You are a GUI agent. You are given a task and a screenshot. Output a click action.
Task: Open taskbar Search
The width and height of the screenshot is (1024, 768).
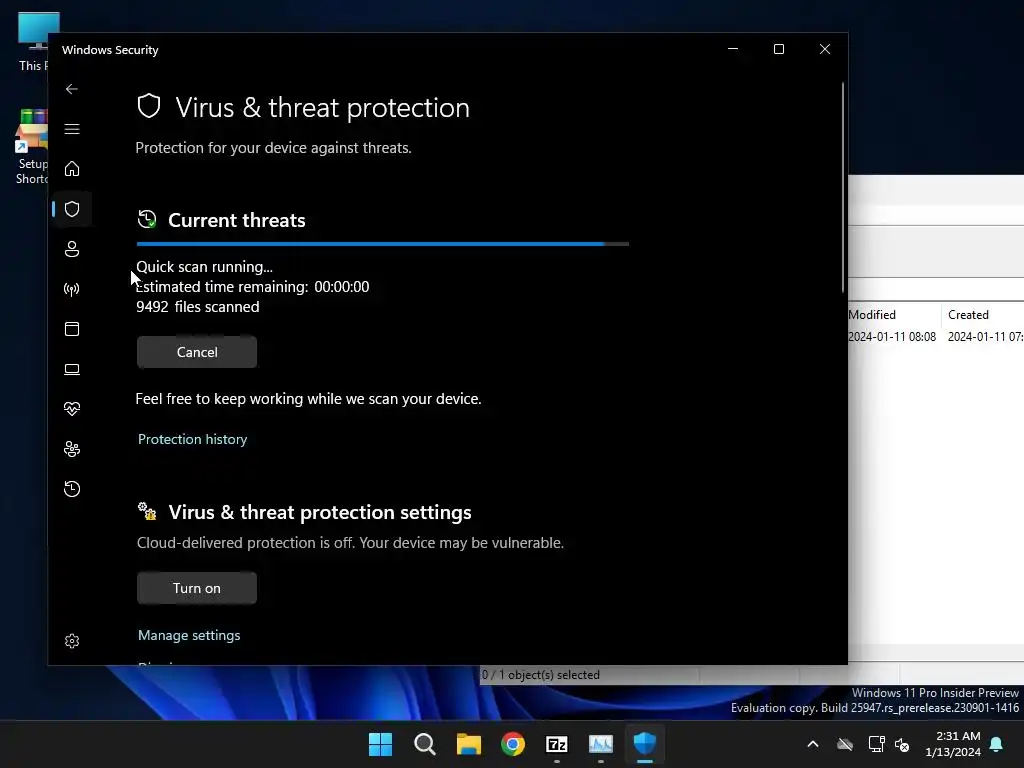(424, 744)
